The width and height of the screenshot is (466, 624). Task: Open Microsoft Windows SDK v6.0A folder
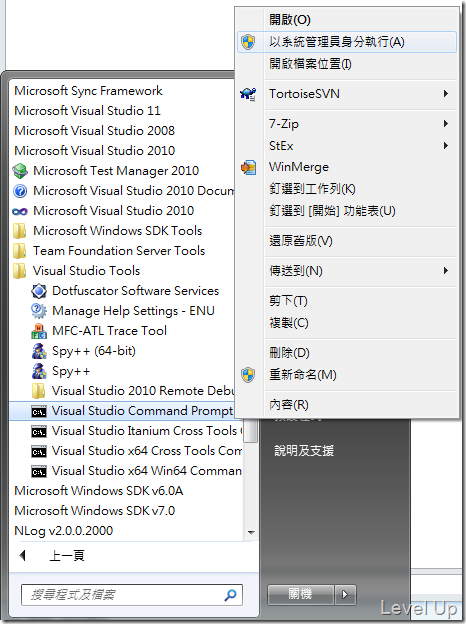[x=99, y=491]
